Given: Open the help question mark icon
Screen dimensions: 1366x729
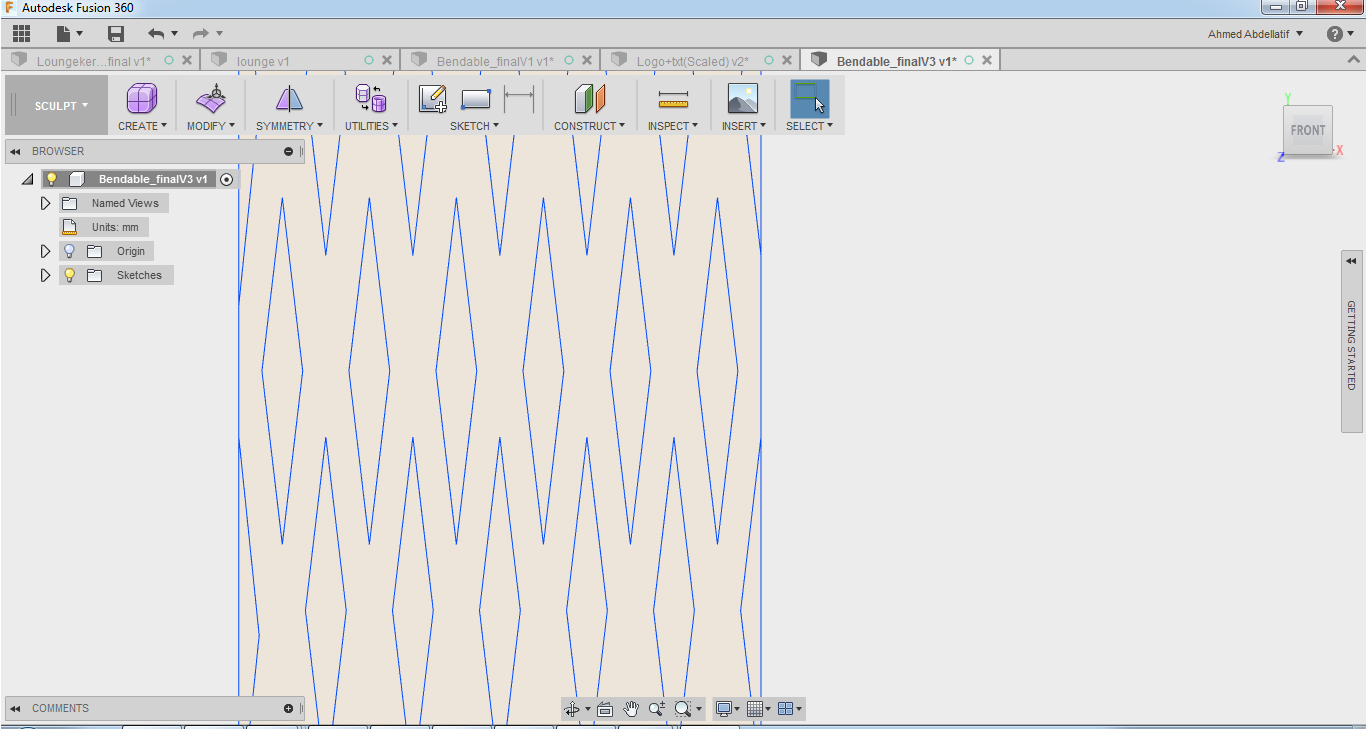Looking at the screenshot, I should (x=1335, y=34).
